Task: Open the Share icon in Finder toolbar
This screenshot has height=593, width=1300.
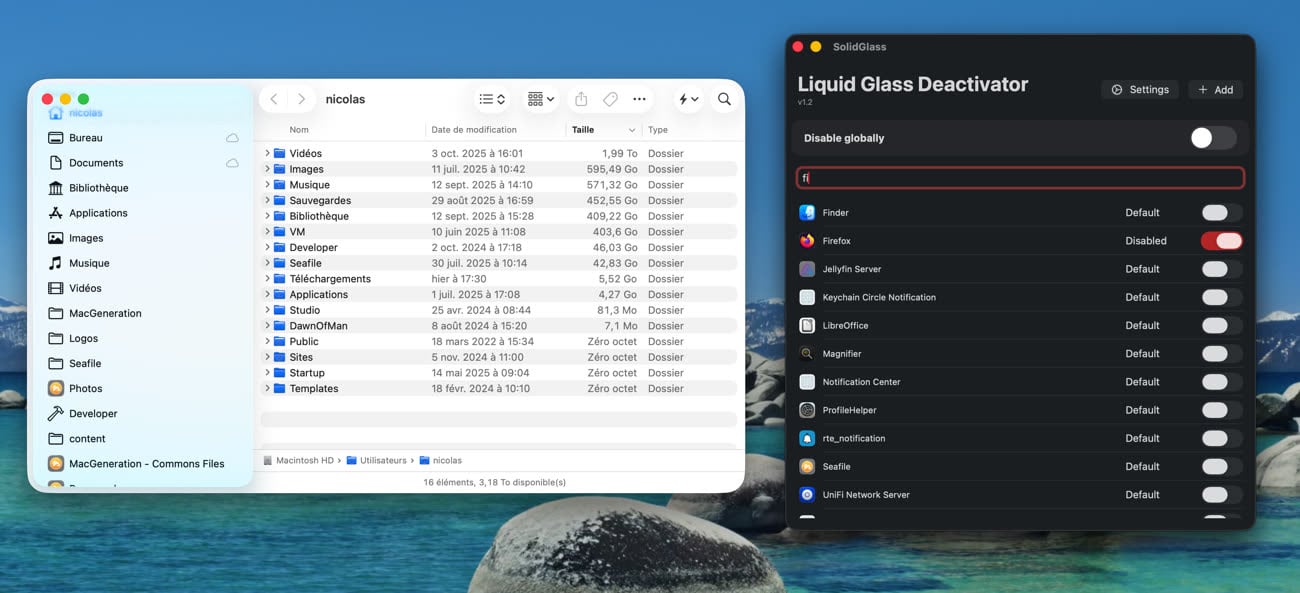Action: (581, 99)
